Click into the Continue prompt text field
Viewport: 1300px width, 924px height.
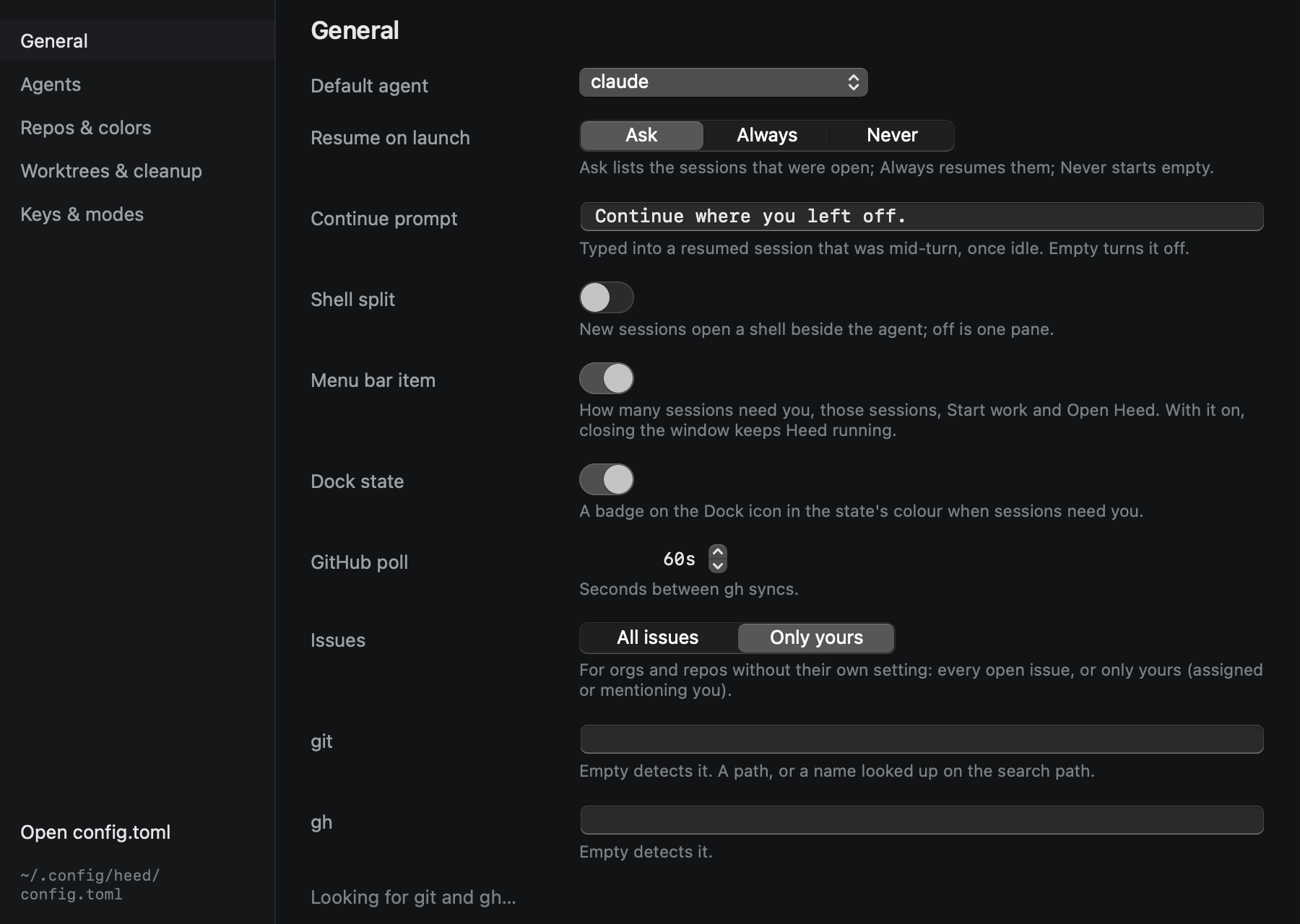922,217
